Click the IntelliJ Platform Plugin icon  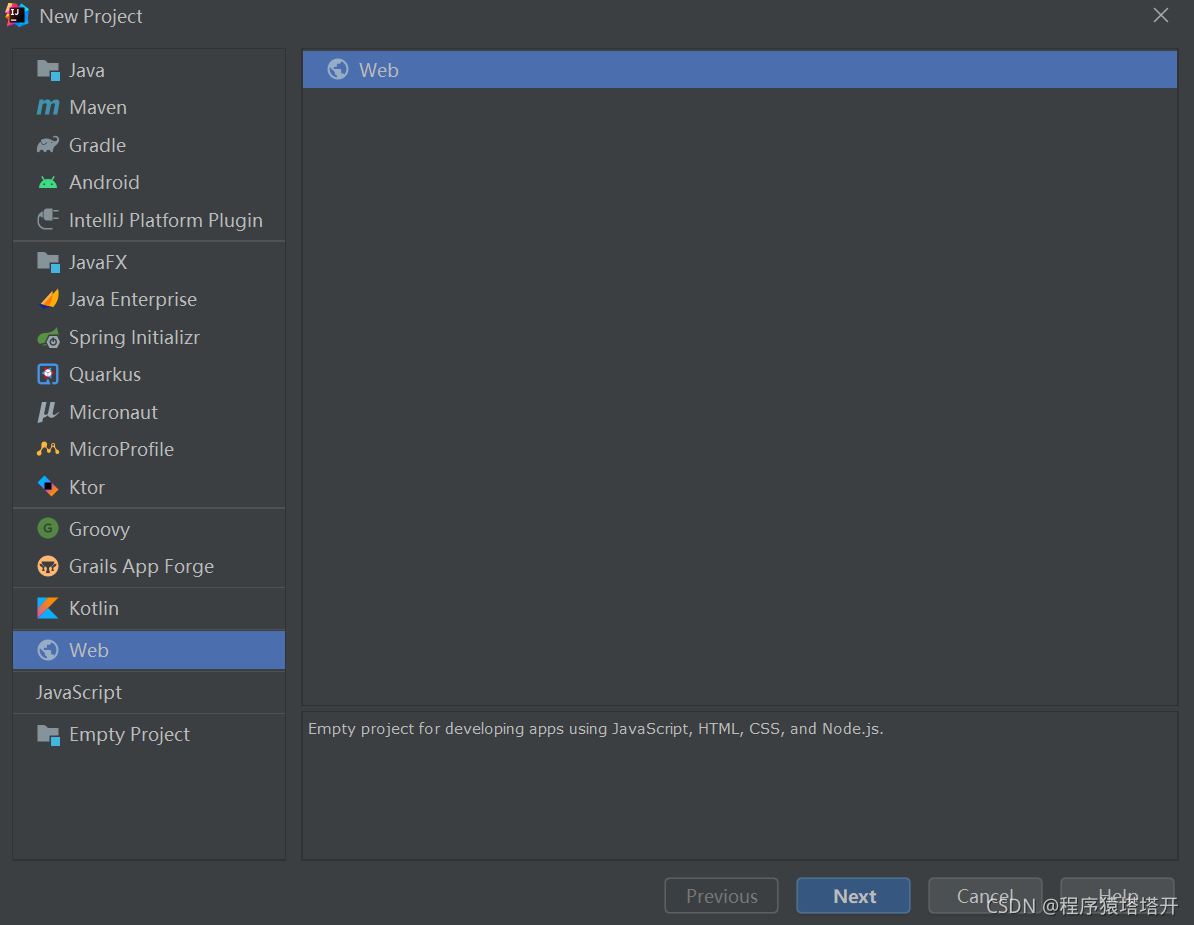point(48,220)
